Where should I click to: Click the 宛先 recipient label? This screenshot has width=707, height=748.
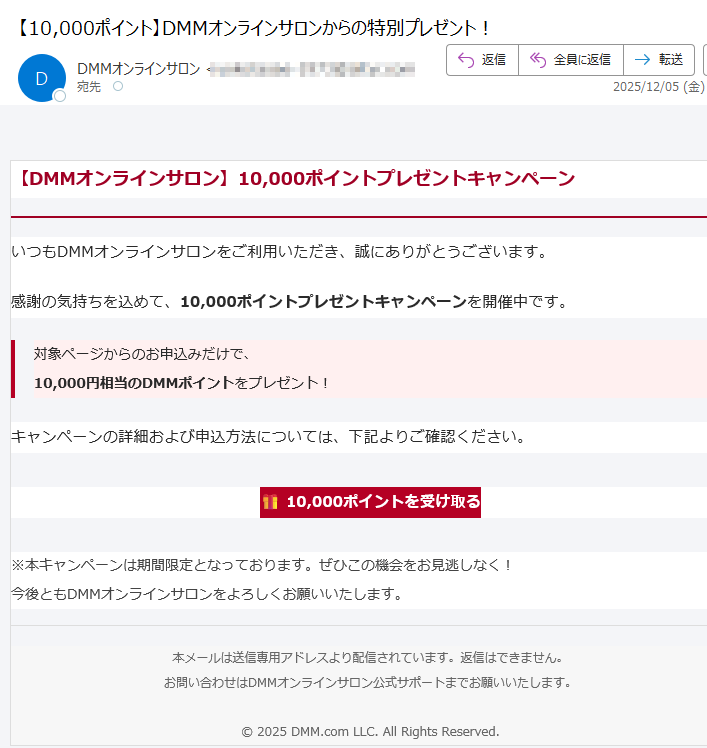pos(89,87)
